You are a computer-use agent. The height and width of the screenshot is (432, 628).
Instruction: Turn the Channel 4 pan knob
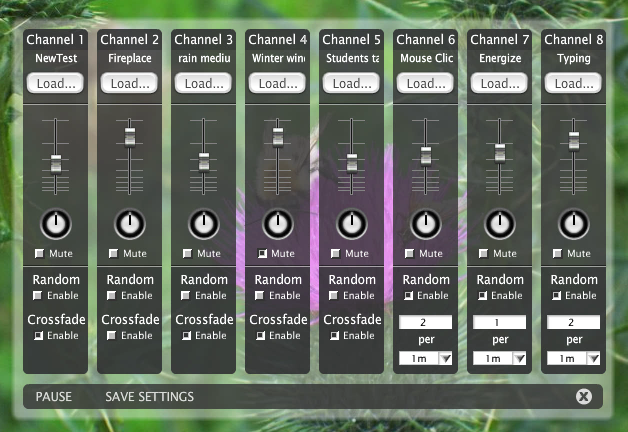pos(278,224)
